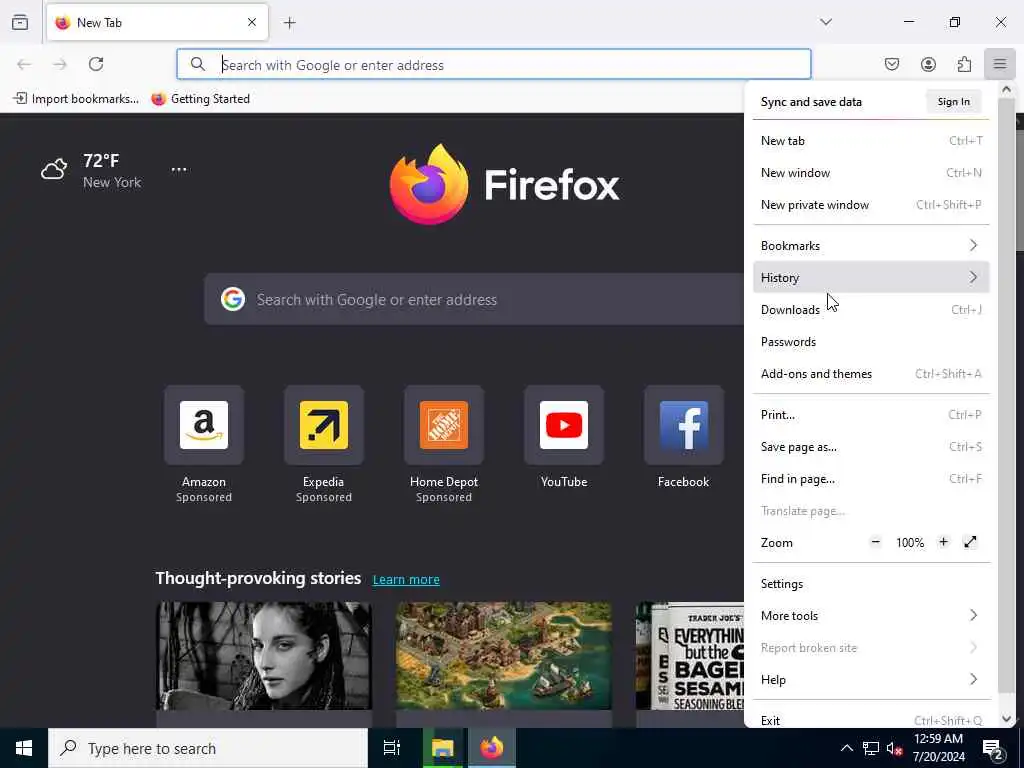Open the Trader Joe's bagel seasoning story
The image size is (1024, 768).
point(690,656)
